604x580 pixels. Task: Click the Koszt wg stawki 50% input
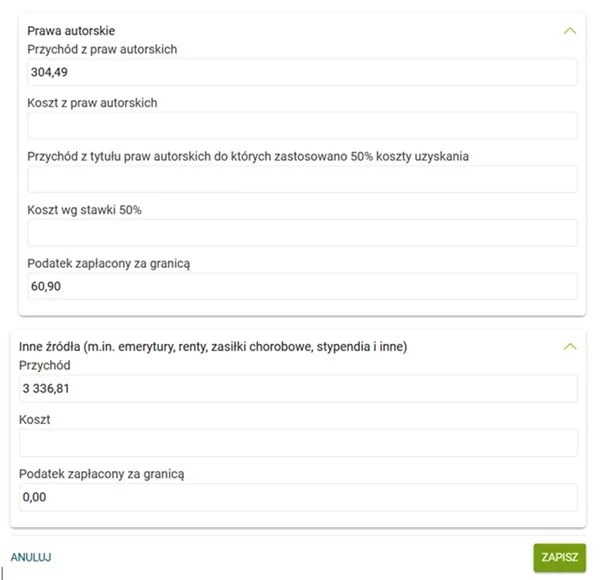pos(302,233)
